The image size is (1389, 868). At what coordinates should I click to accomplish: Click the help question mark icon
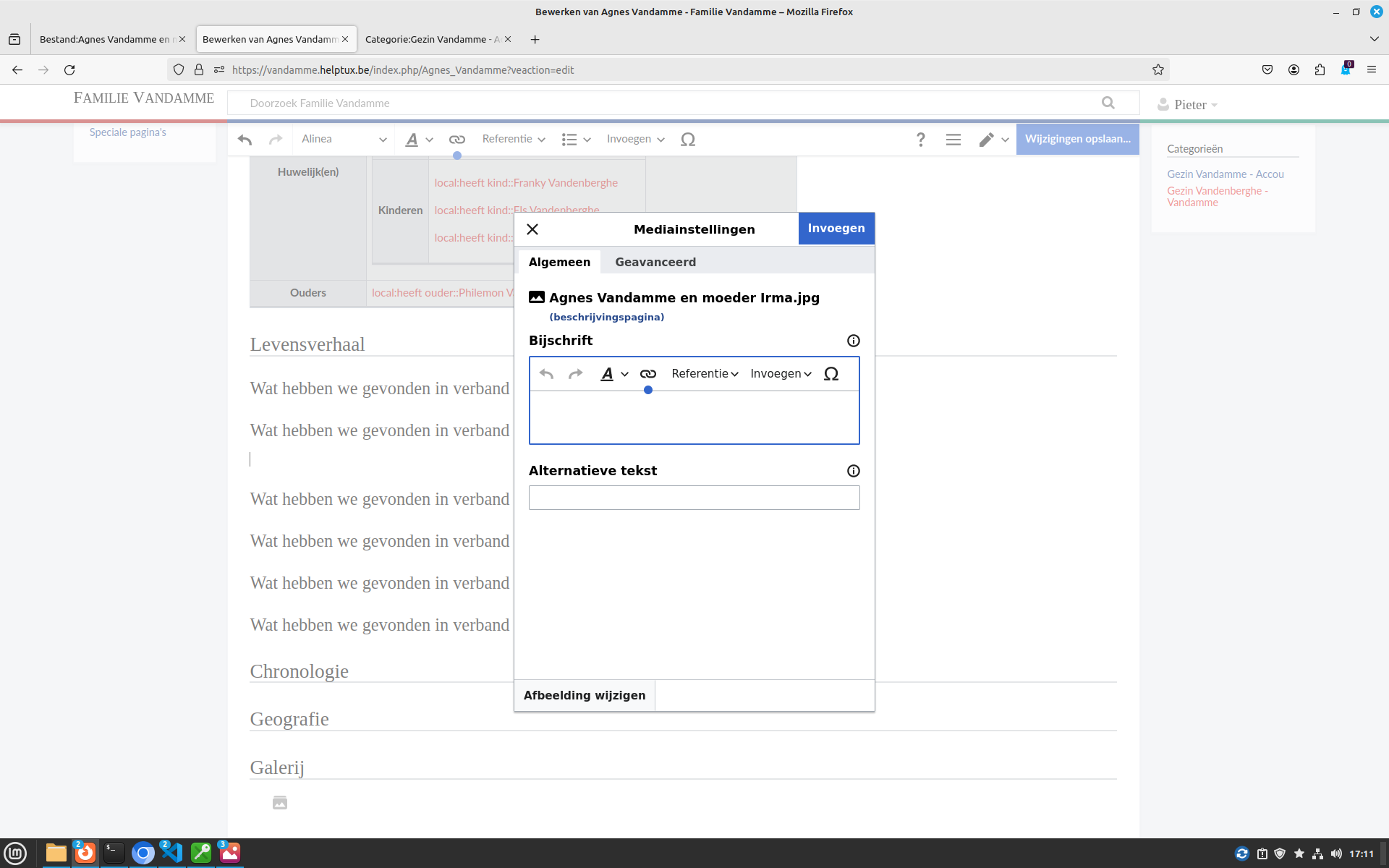[x=920, y=140]
